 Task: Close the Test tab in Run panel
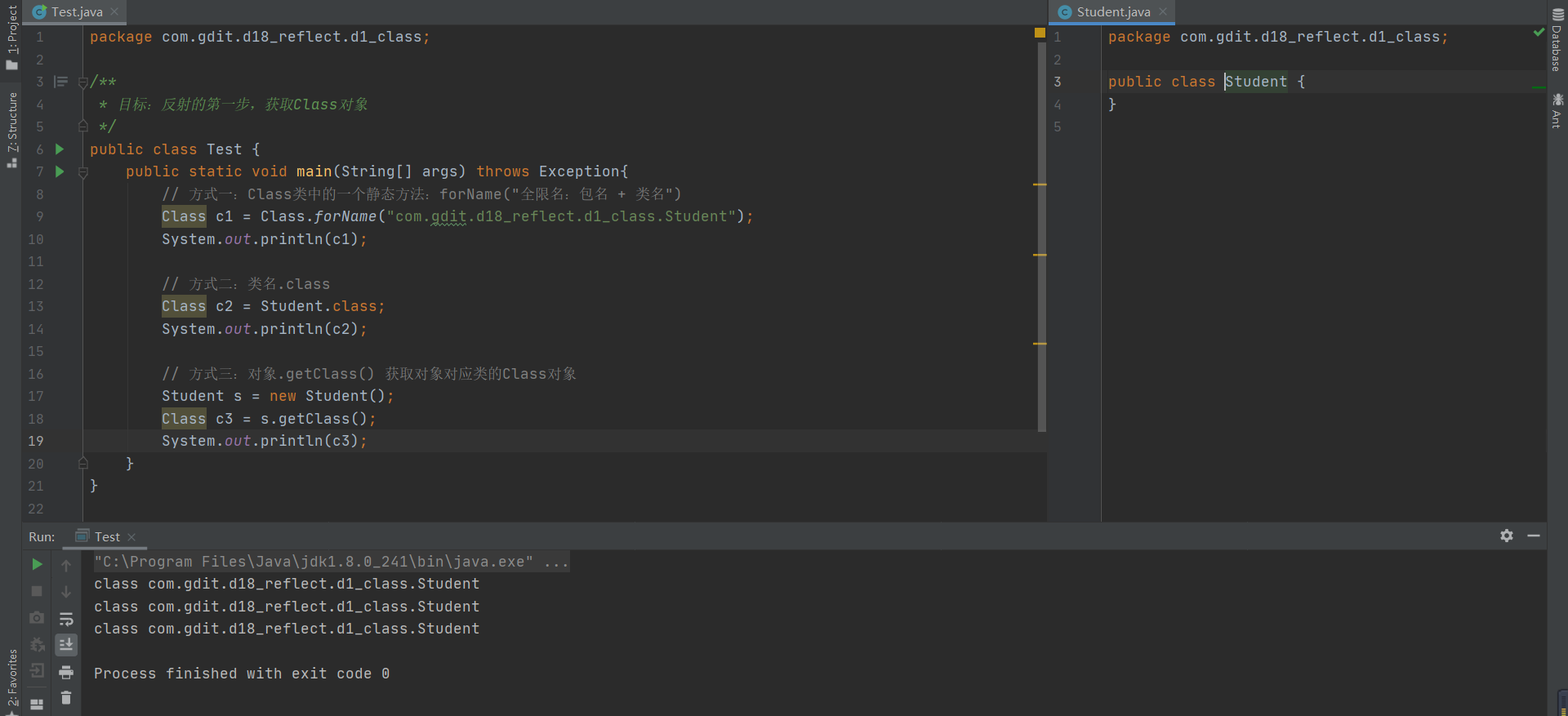[x=131, y=537]
